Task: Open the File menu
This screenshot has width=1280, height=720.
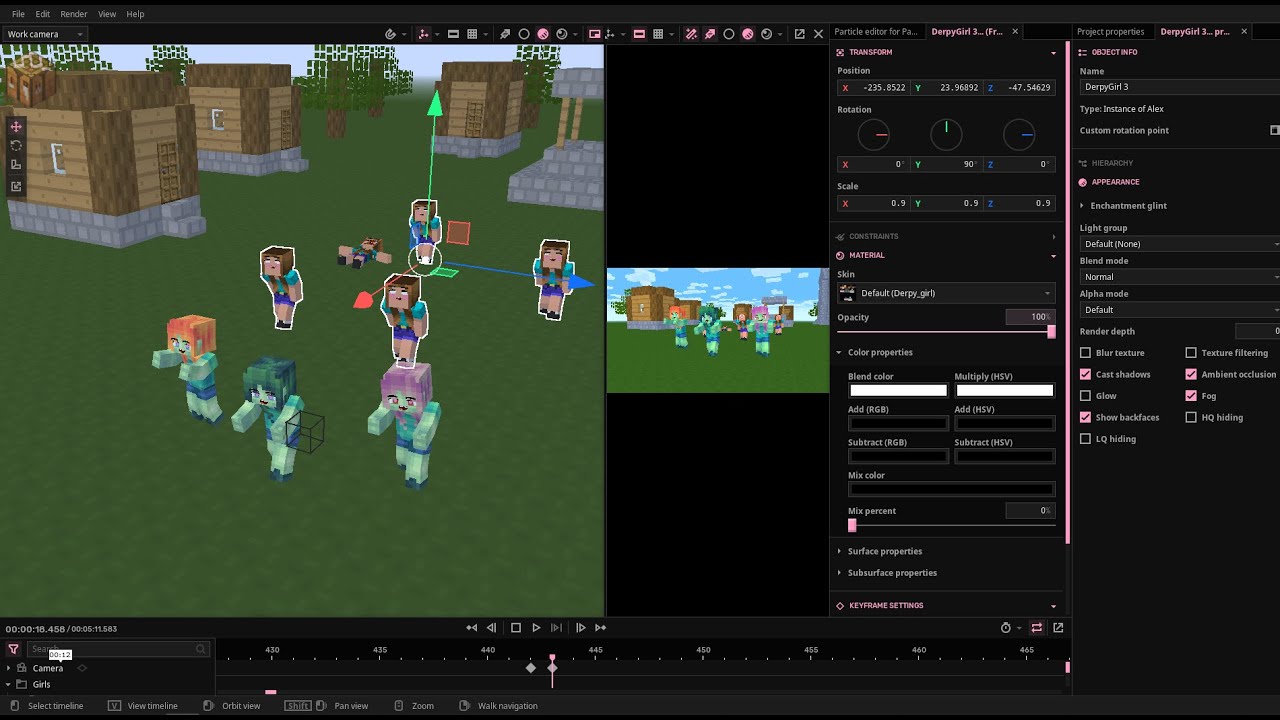Action: pos(18,14)
